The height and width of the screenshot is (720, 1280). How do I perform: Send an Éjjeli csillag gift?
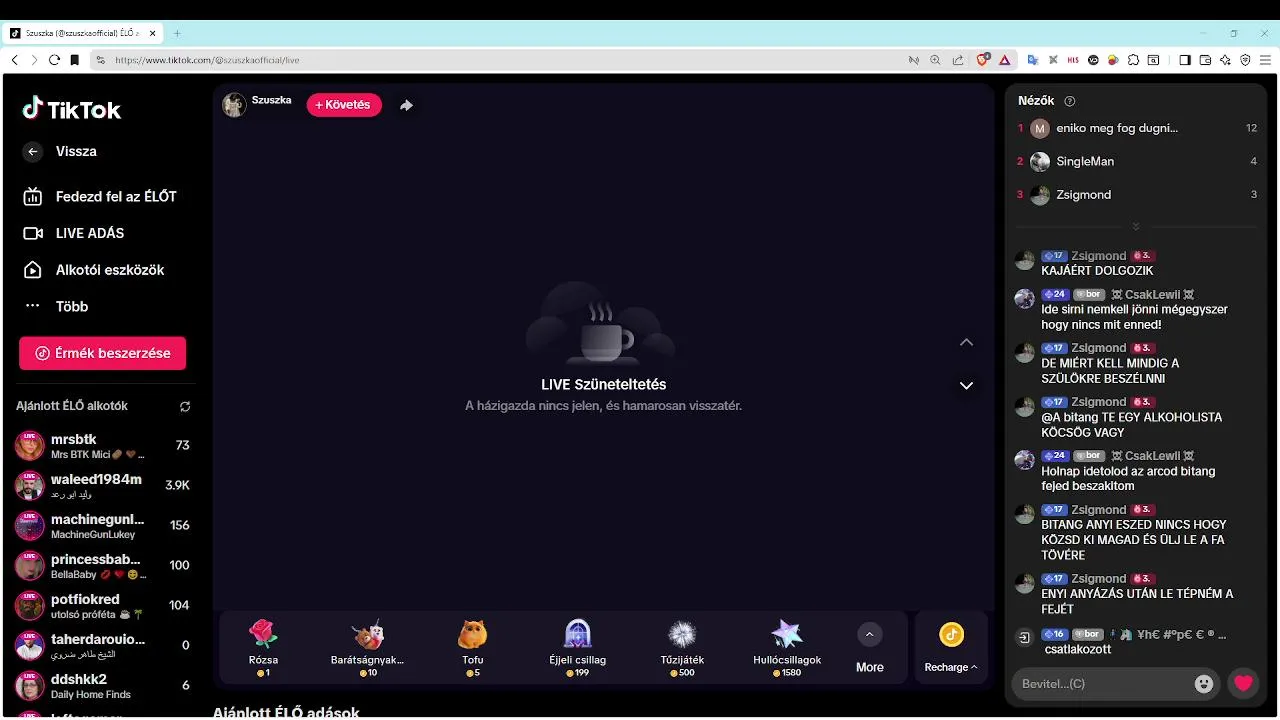578,647
